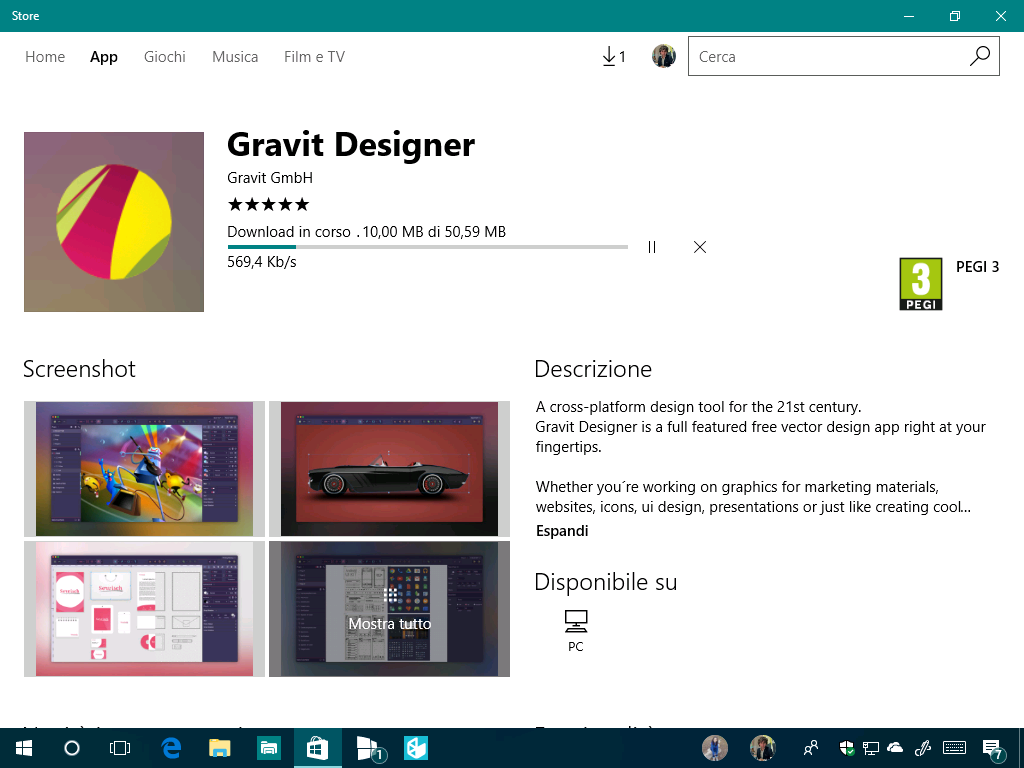The width and height of the screenshot is (1024, 768).
Task: Click the 569,4 Kb/s speed text
Action: pyautogui.click(x=262, y=262)
